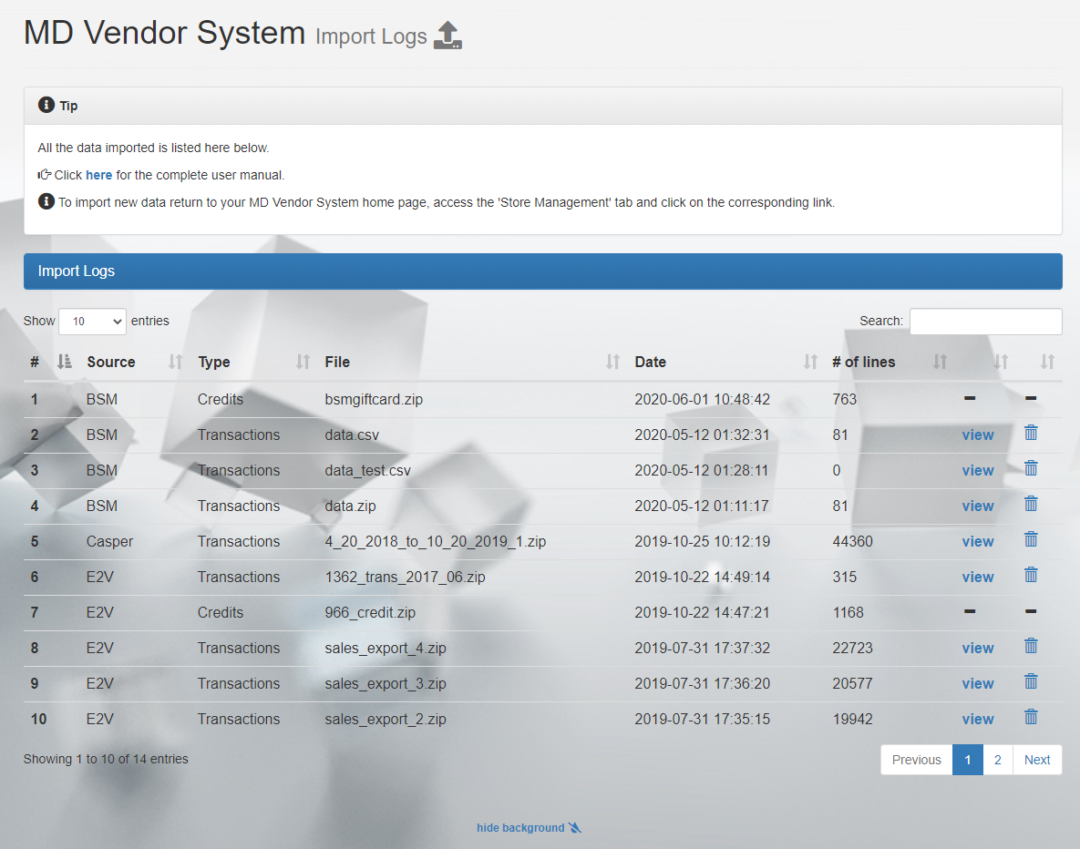This screenshot has width=1080, height=849.
Task: View details for sales_export_2.zip
Action: click(978, 718)
